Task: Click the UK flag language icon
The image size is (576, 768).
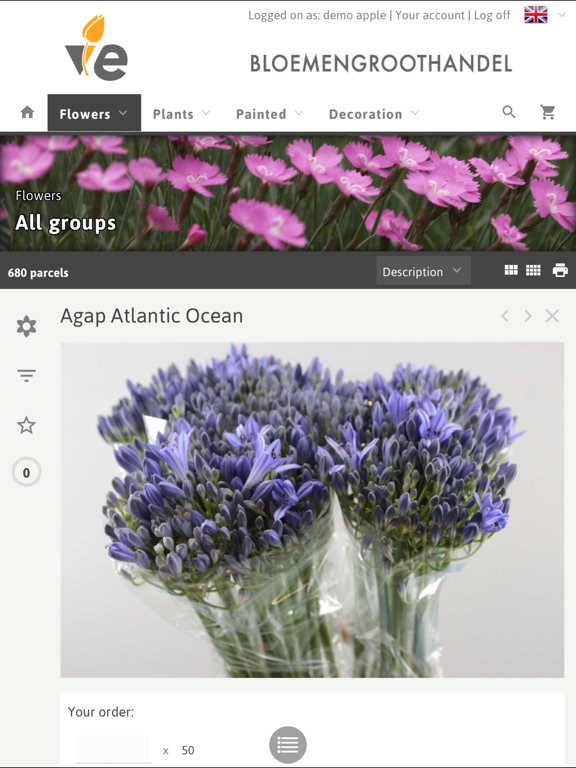Action: pyautogui.click(x=536, y=15)
